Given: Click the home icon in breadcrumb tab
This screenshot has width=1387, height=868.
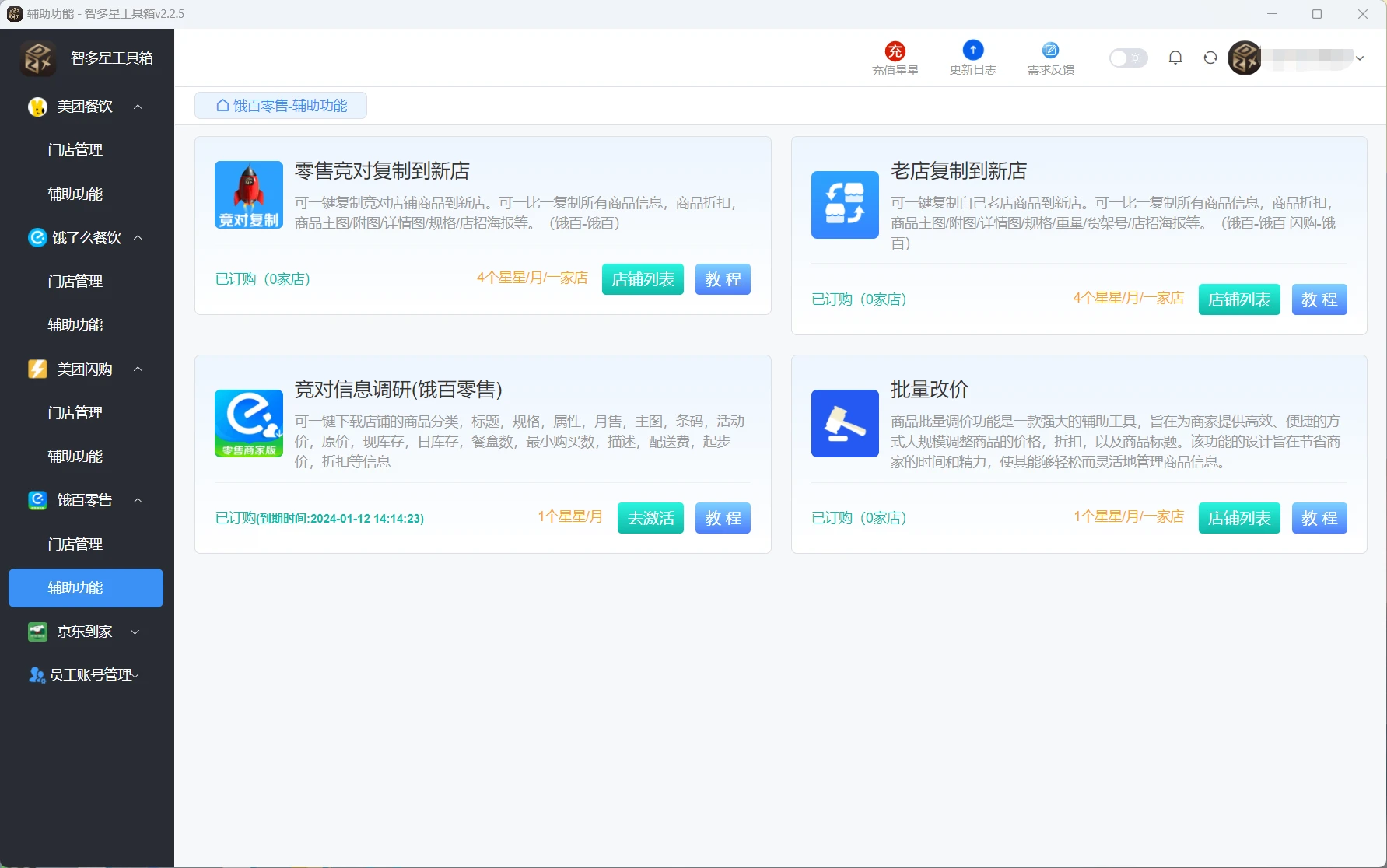Looking at the screenshot, I should (222, 105).
